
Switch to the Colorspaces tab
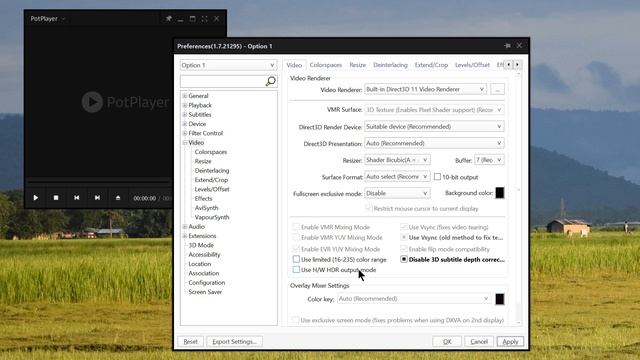[x=326, y=65]
